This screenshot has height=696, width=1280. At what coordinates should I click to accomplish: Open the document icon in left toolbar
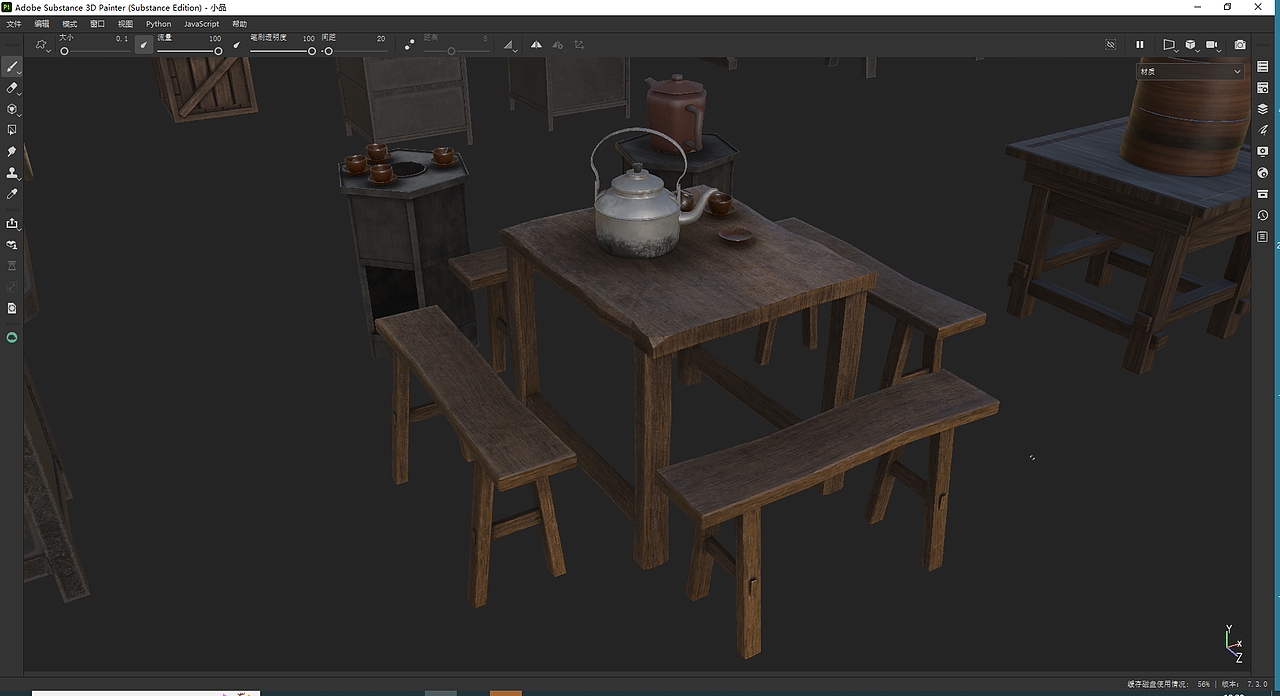[x=12, y=309]
